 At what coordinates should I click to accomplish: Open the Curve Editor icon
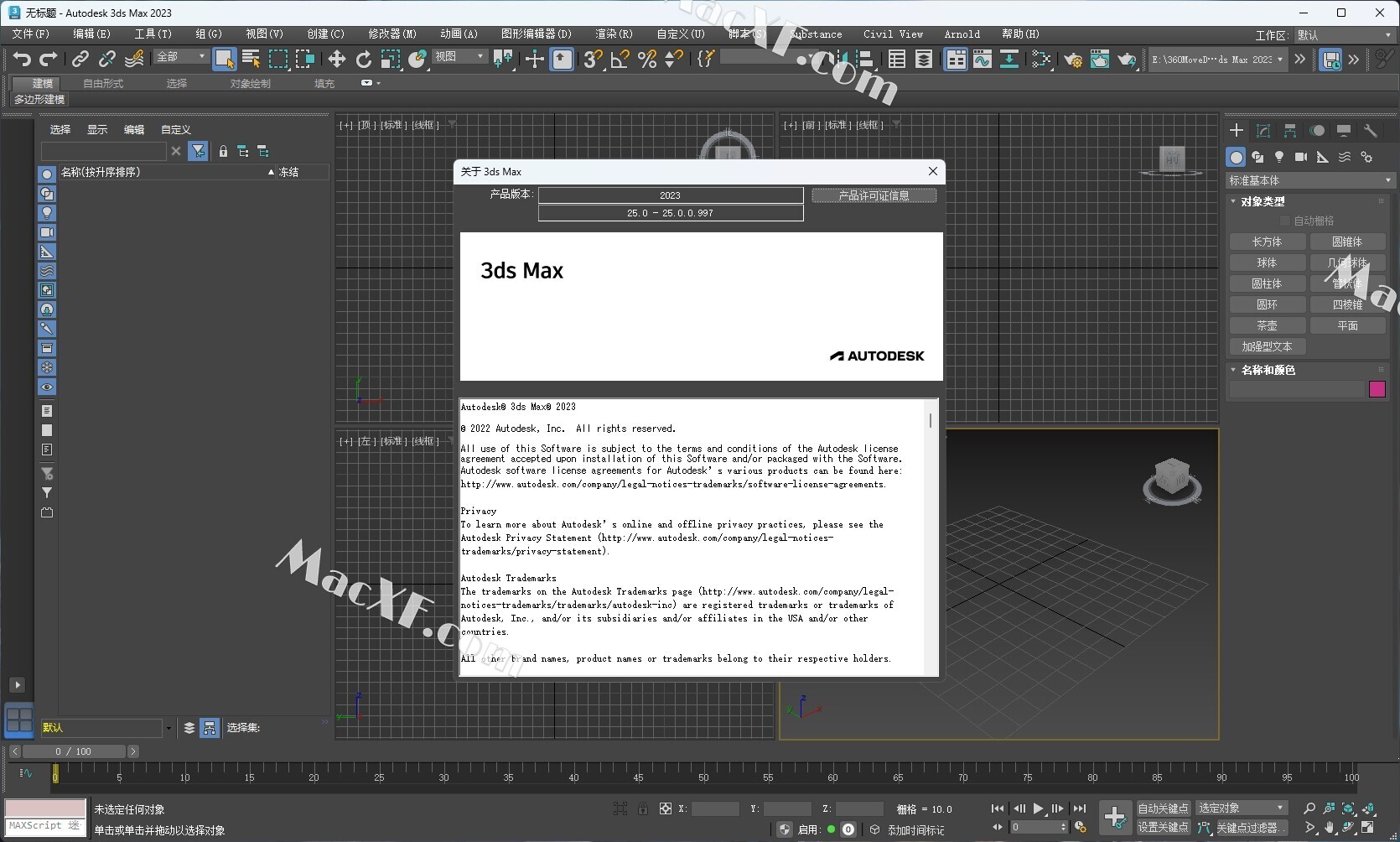click(x=983, y=59)
